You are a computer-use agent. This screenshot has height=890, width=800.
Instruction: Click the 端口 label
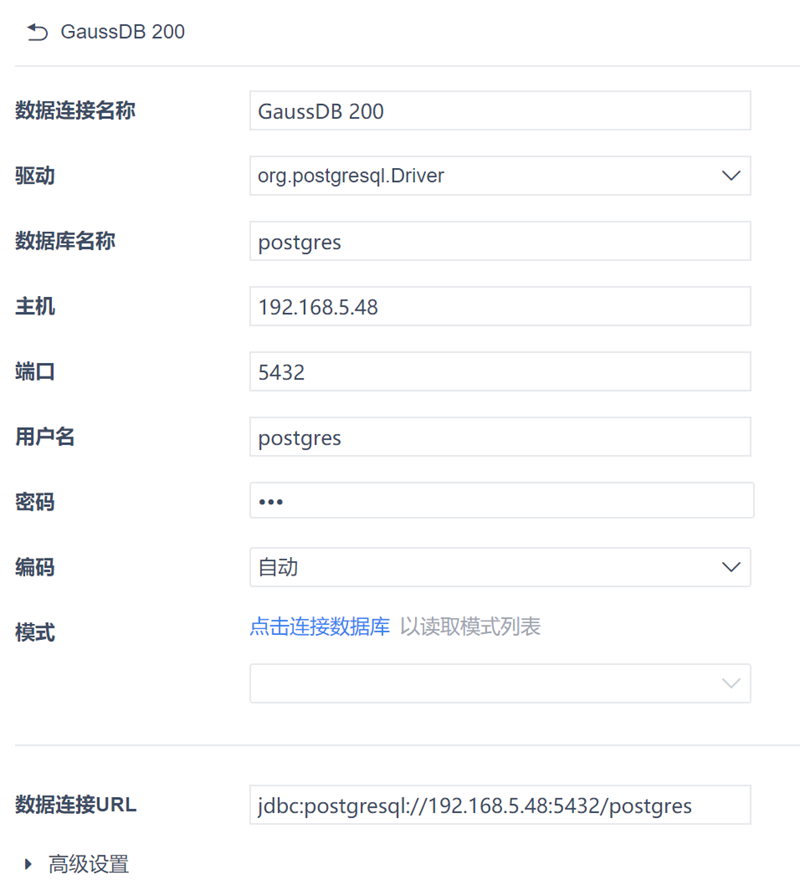click(x=35, y=371)
